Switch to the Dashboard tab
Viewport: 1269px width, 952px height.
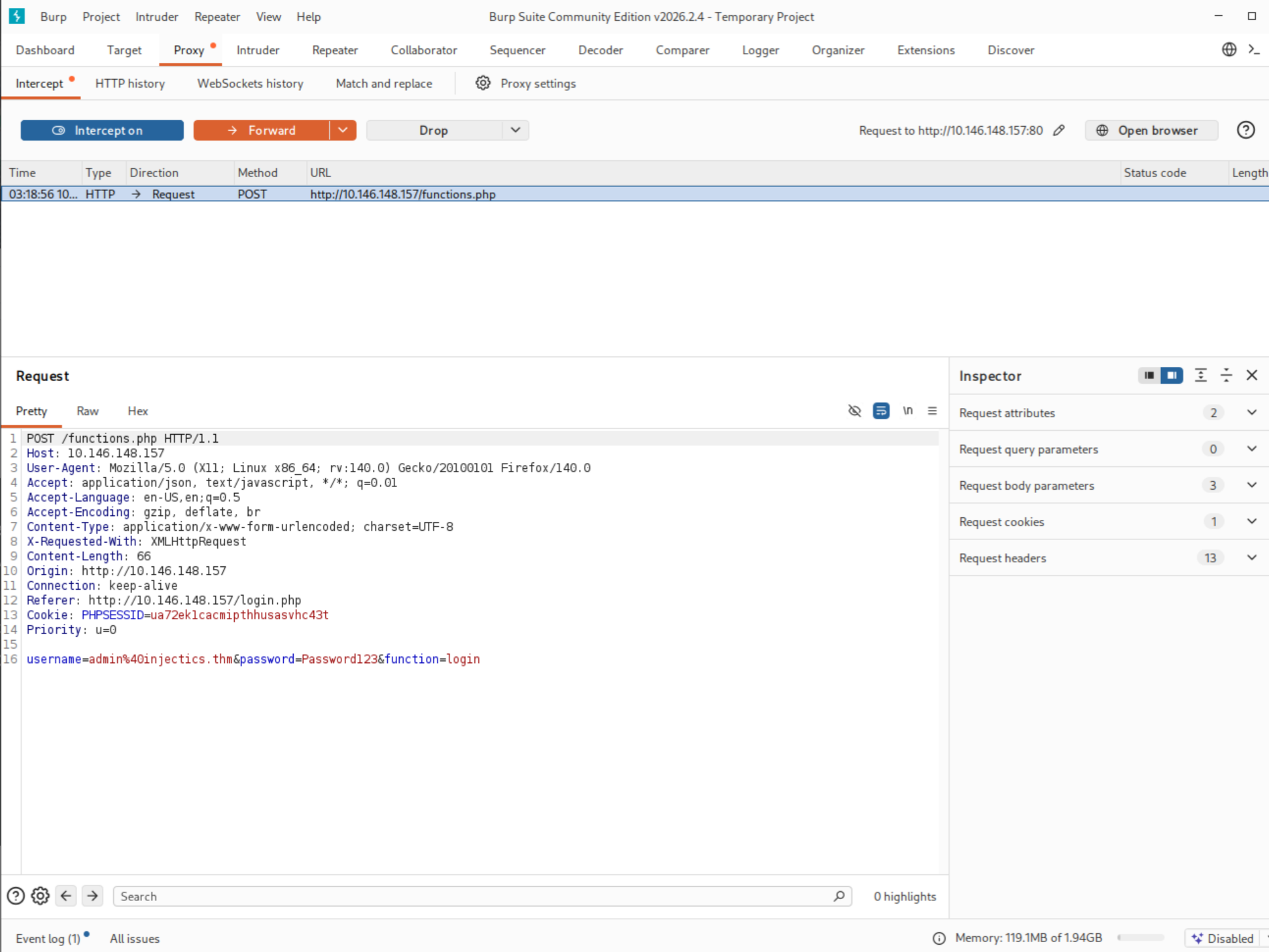tap(45, 50)
